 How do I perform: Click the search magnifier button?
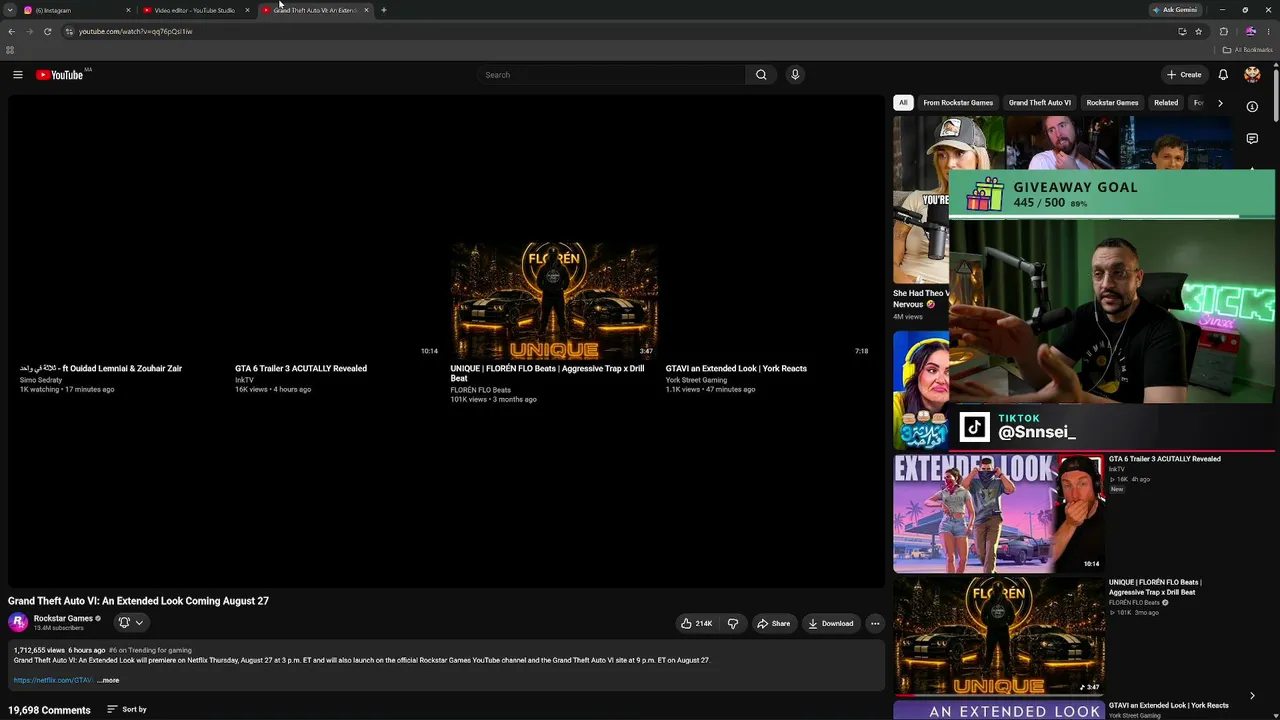click(761, 75)
